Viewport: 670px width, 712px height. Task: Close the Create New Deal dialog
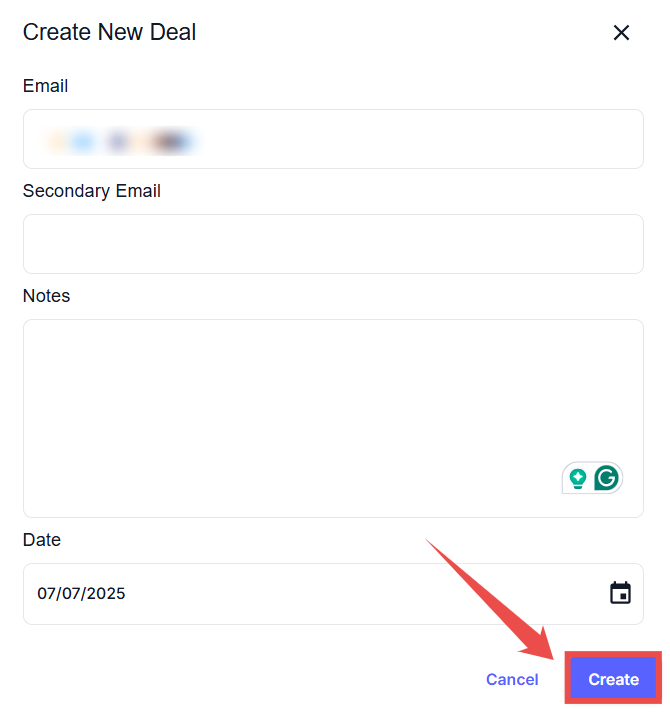(621, 32)
